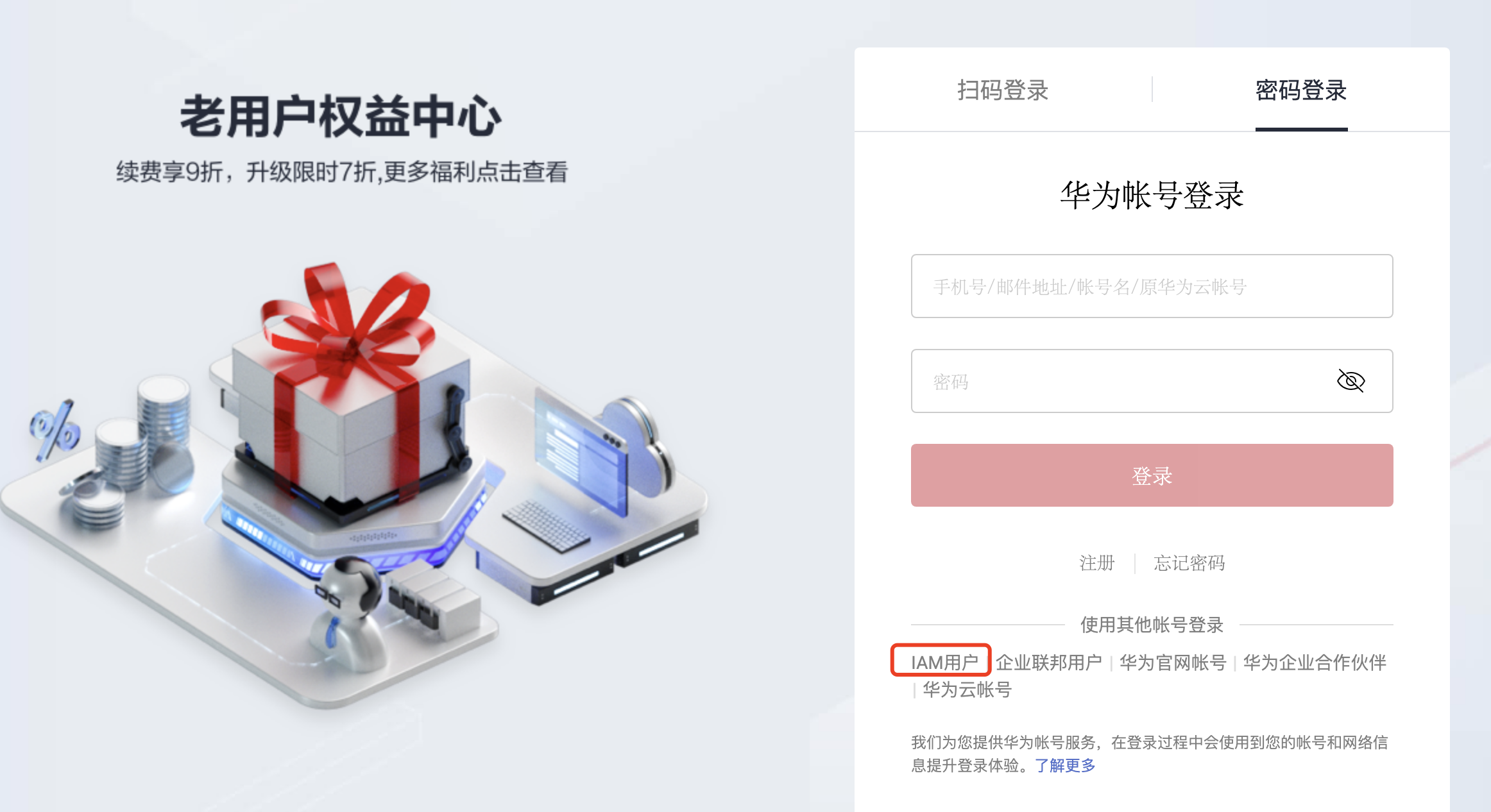The image size is (1491, 812).
Task: Switch to 扫码登录 tab
Action: (1003, 90)
